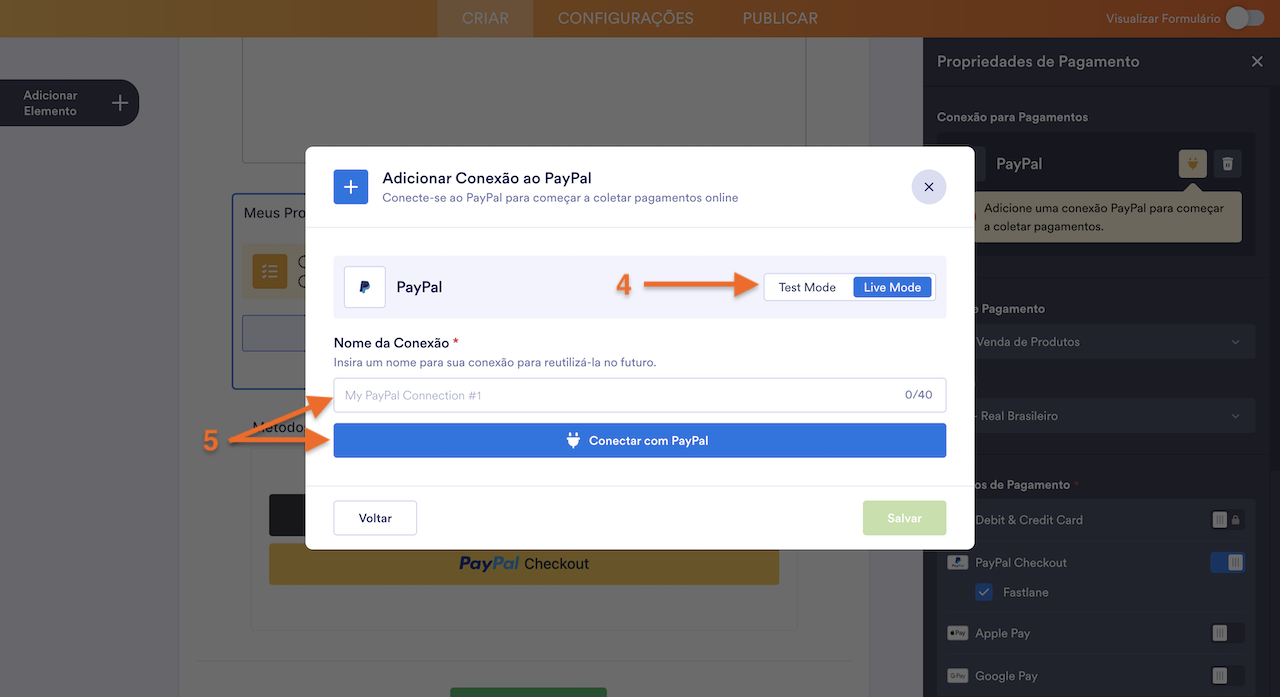Switch to the CONFIGURAÇÕES tab
This screenshot has height=697, width=1280.
pos(625,17)
